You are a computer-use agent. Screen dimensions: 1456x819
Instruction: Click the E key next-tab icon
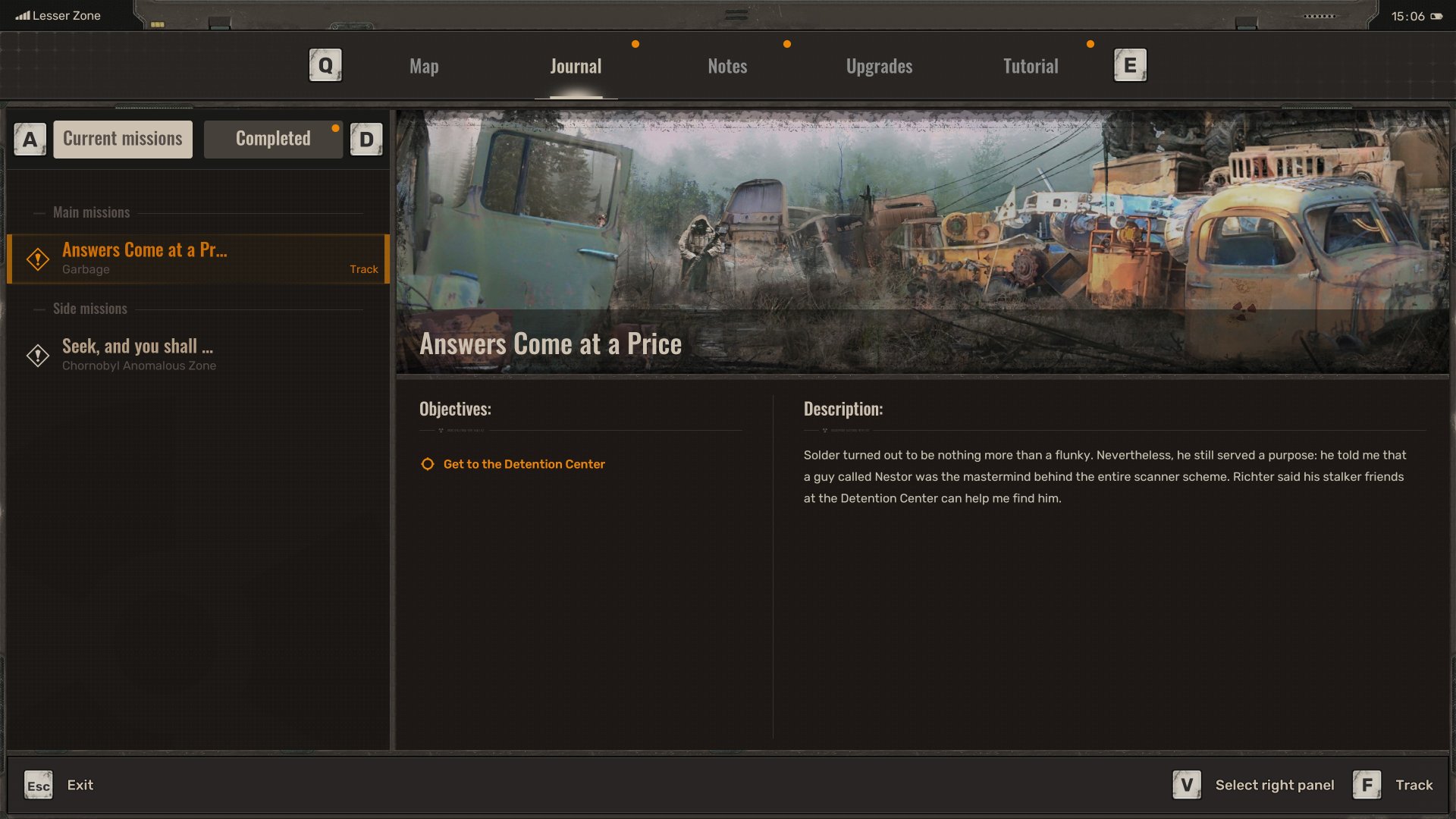1130,65
